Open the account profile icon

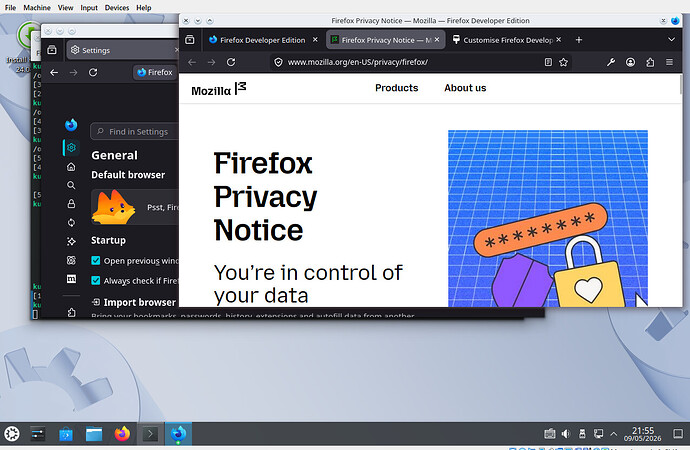point(630,62)
